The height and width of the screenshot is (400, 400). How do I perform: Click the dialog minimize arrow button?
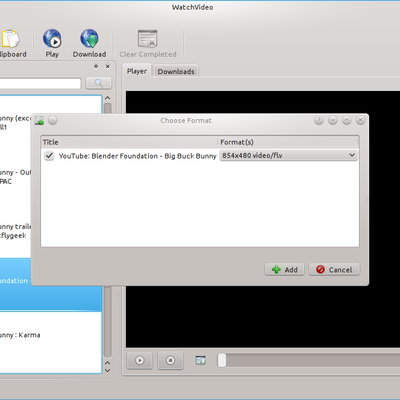pyautogui.click(x=333, y=120)
